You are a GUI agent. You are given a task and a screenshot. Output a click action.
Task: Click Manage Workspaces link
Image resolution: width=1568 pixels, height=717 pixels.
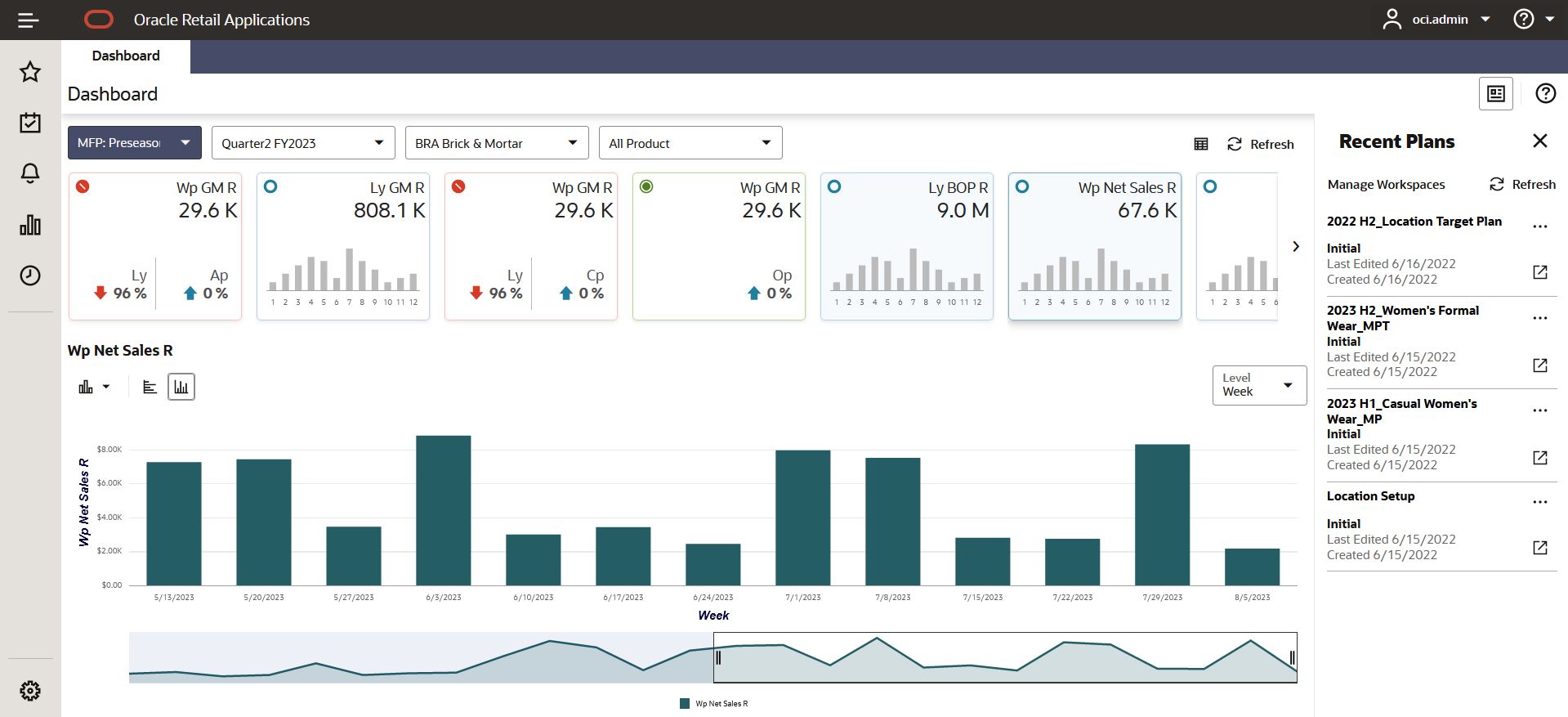[x=1386, y=185]
